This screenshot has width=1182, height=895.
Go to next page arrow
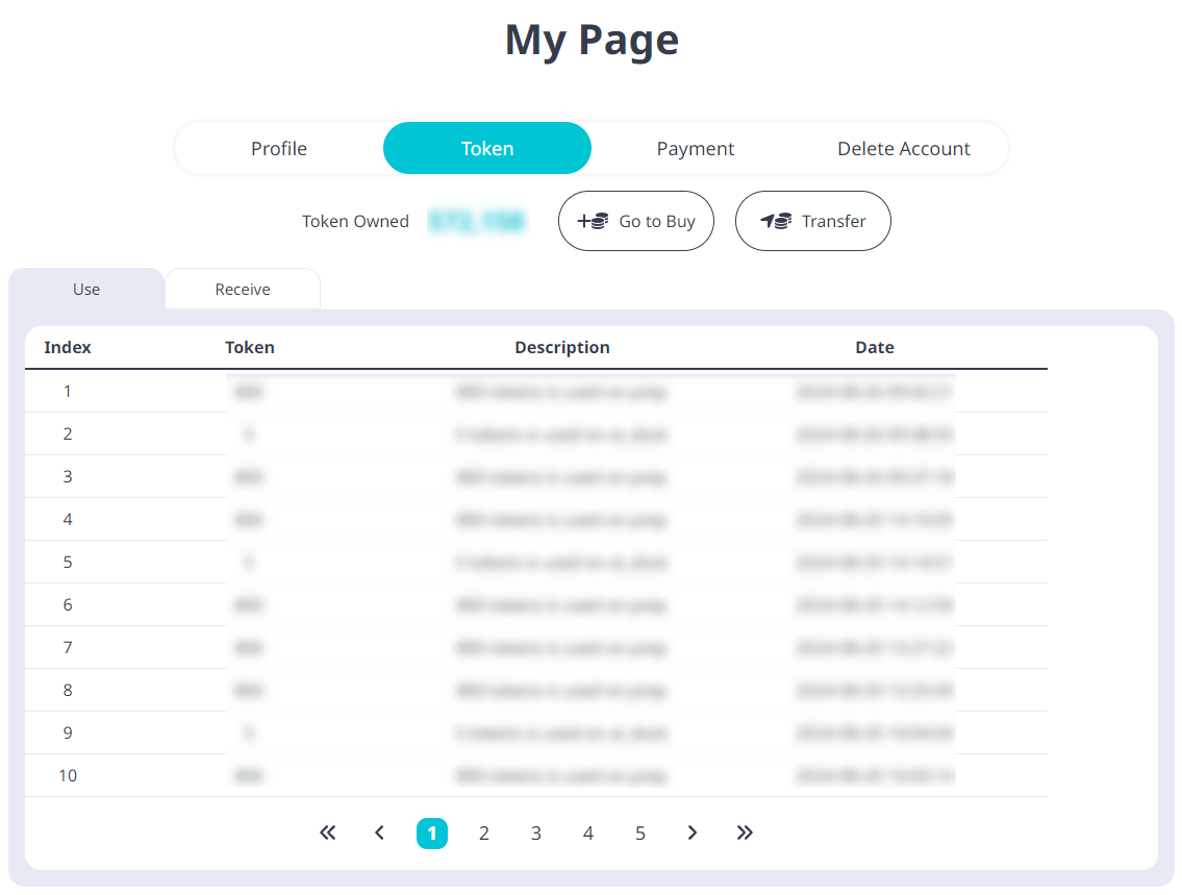click(692, 833)
